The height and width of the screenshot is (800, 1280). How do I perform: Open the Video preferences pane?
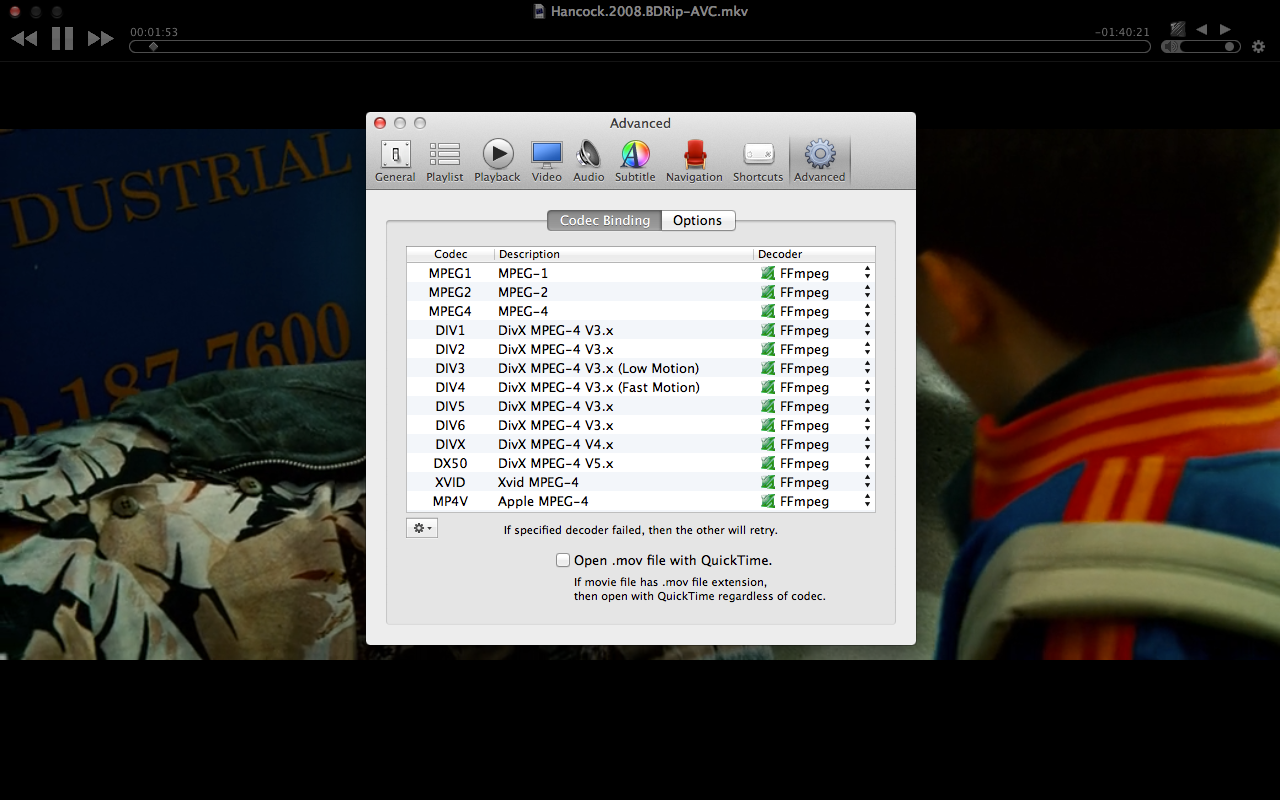pos(546,161)
